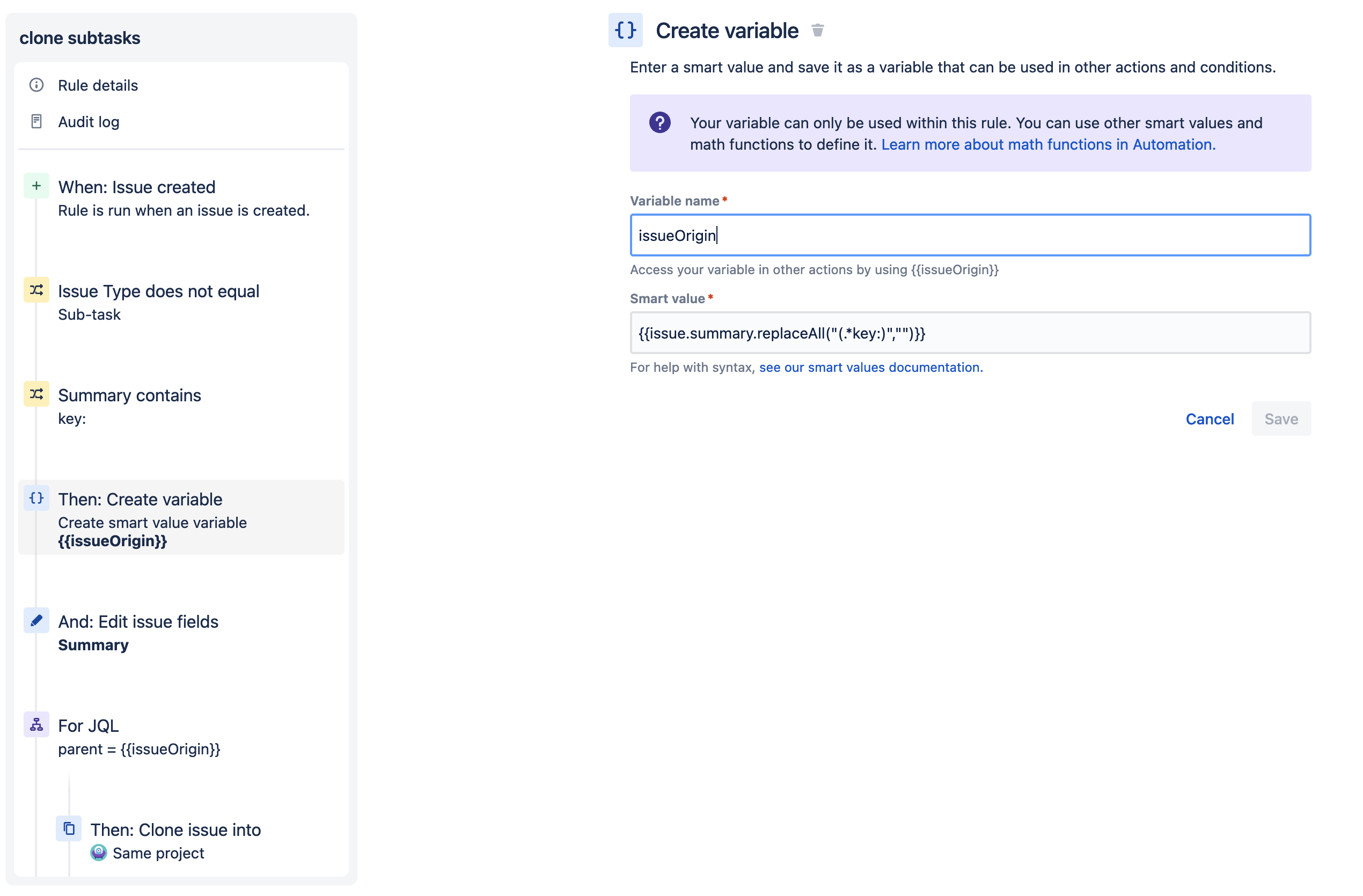Click the Audit log document icon
This screenshot has height=896, width=1363.
pos(36,121)
